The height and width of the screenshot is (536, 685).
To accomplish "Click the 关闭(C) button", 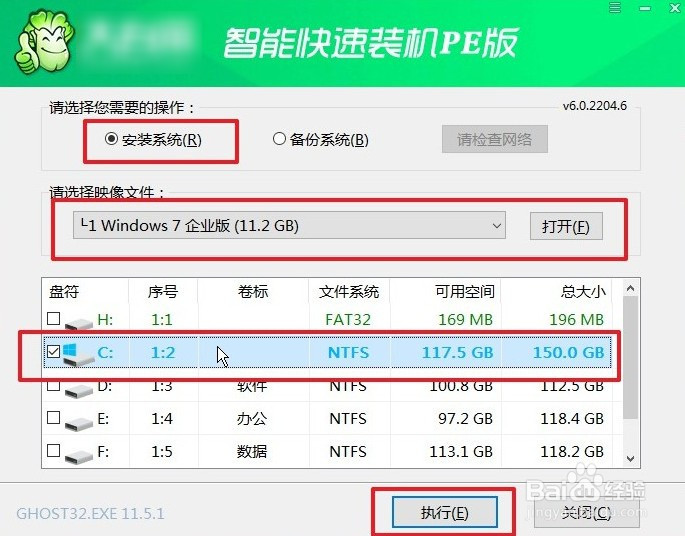I will click(586, 512).
